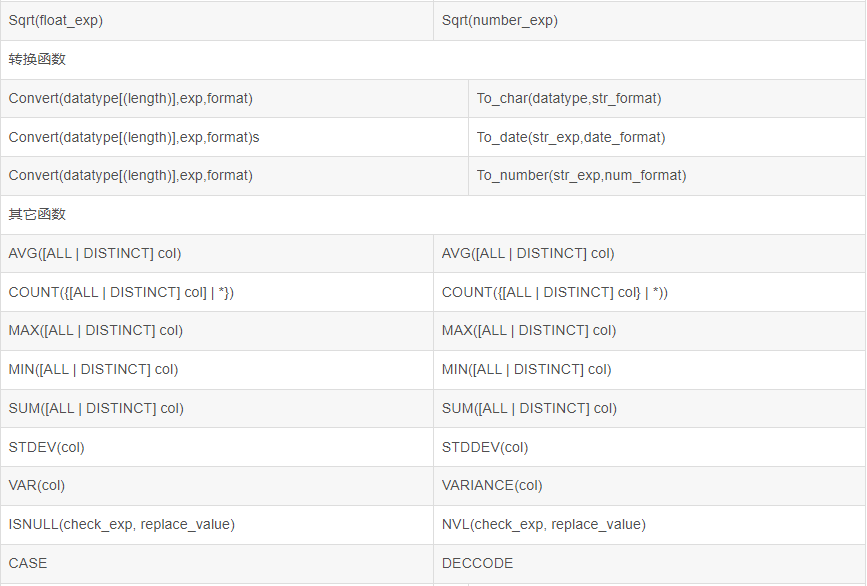
Task: Click the NVL(check_exp, replace_value) cell
Action: [x=544, y=524]
